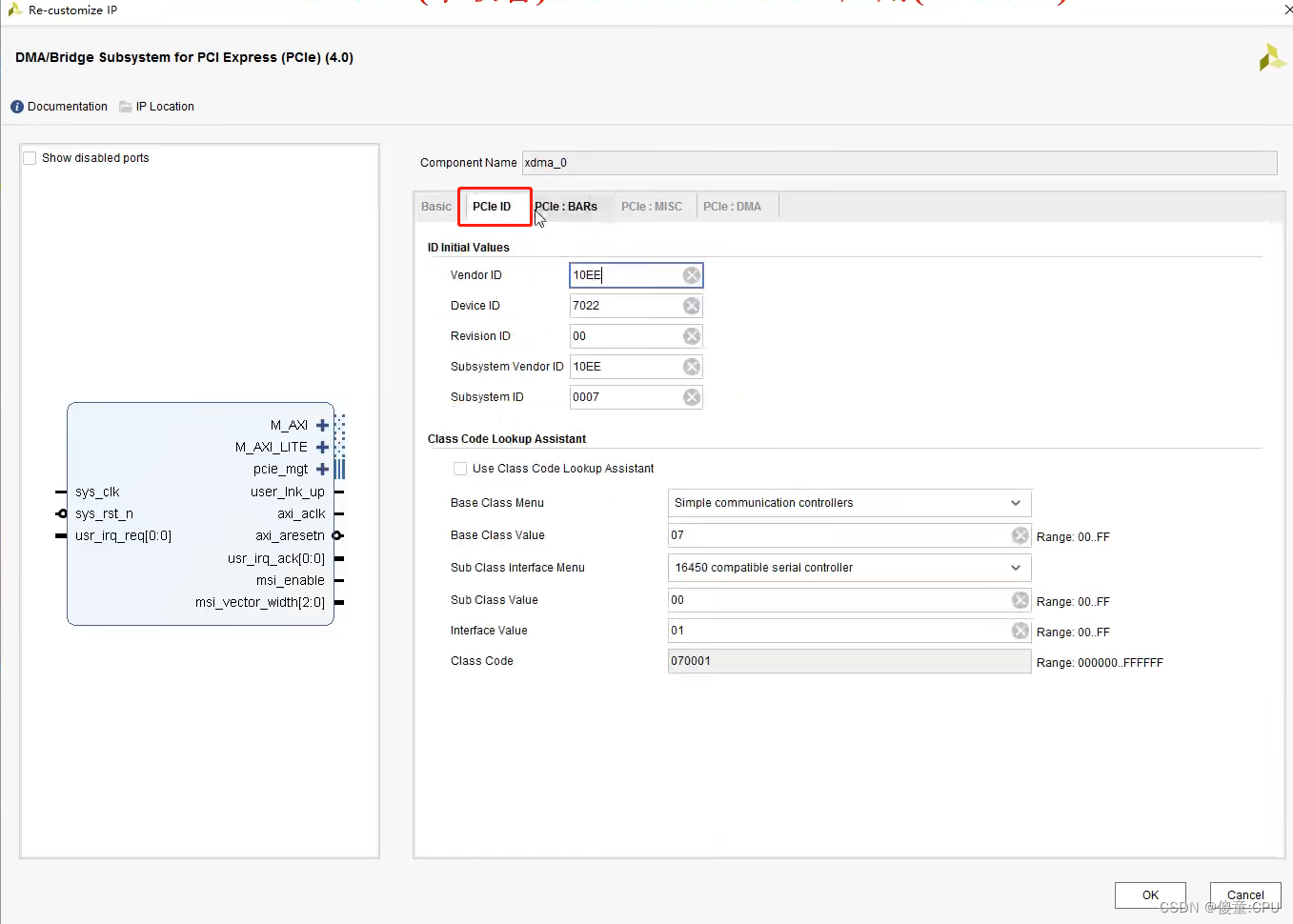Clear the Interface Value field with its X icon
Screen dimensions: 1293x924
point(1020,631)
